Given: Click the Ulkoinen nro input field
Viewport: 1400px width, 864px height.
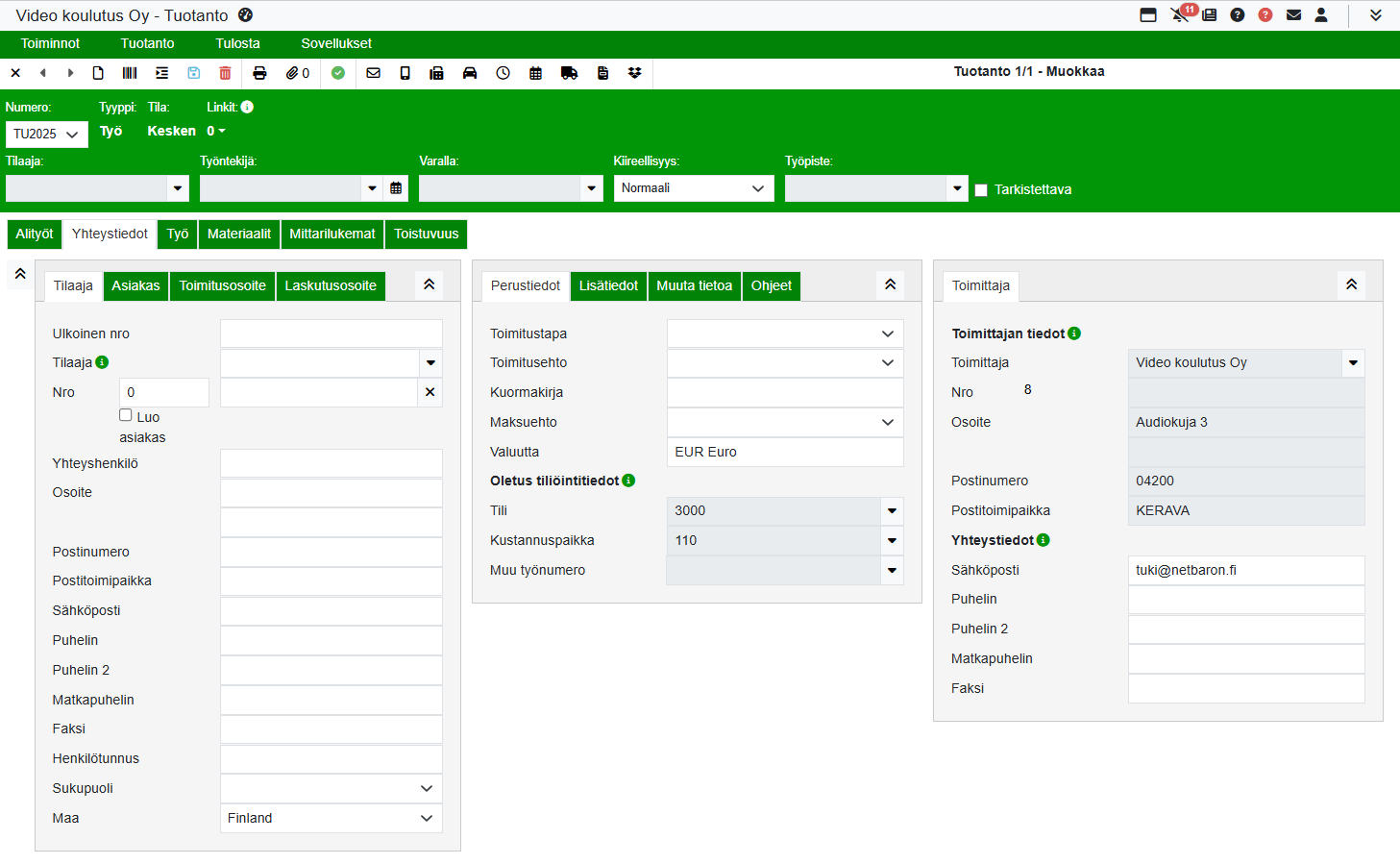Looking at the screenshot, I should point(331,333).
